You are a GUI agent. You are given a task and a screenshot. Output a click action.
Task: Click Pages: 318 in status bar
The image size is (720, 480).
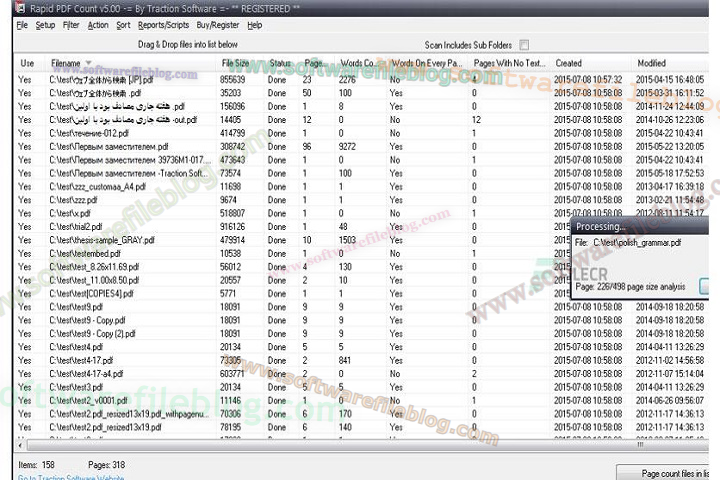click(107, 465)
